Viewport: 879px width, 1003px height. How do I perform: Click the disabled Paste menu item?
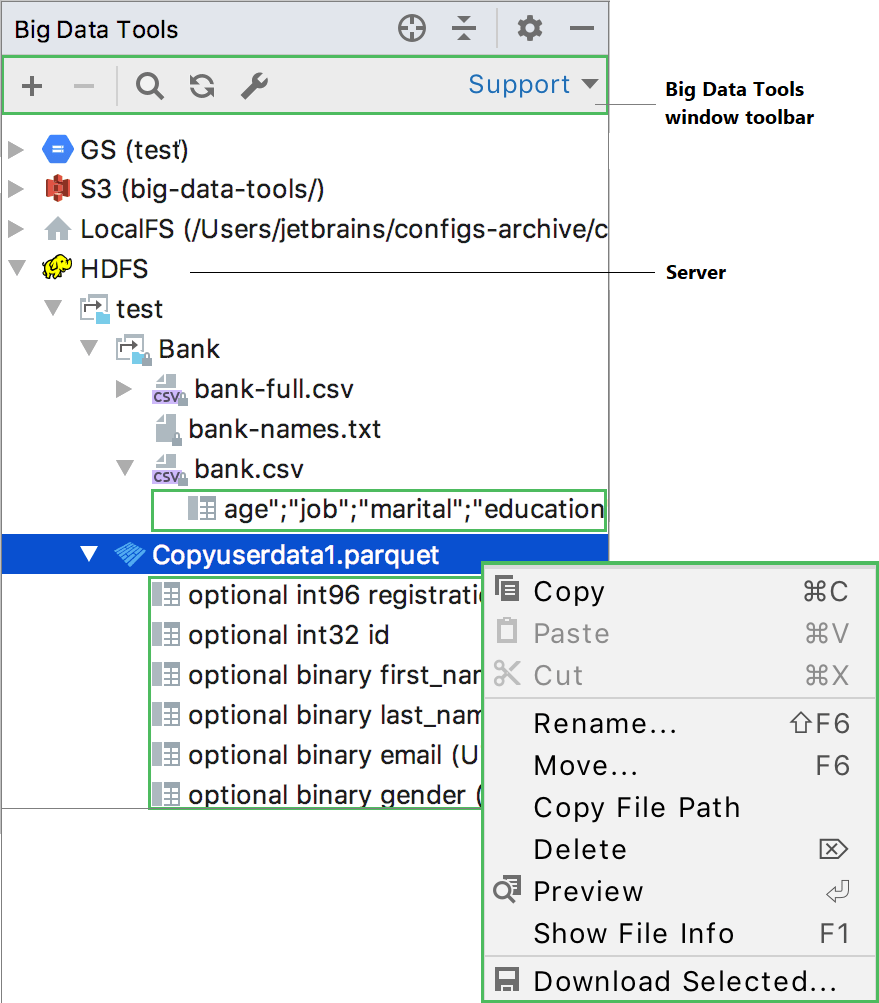pyautogui.click(x=680, y=633)
